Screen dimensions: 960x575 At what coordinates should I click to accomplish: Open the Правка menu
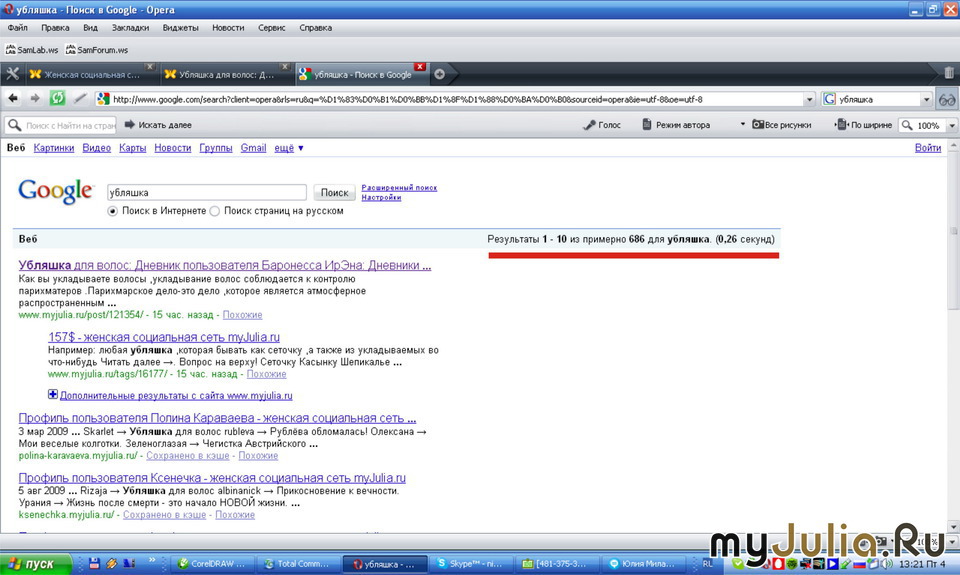coord(55,28)
